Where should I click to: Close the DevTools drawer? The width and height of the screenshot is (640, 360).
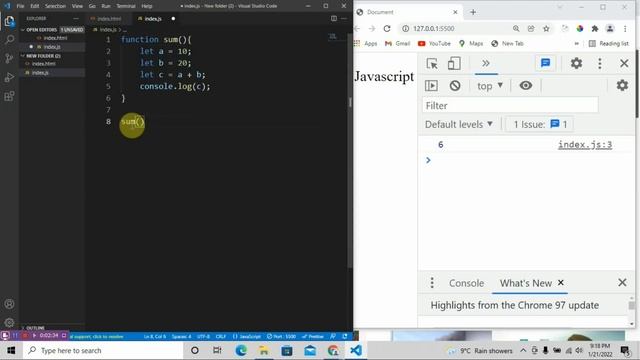622,282
